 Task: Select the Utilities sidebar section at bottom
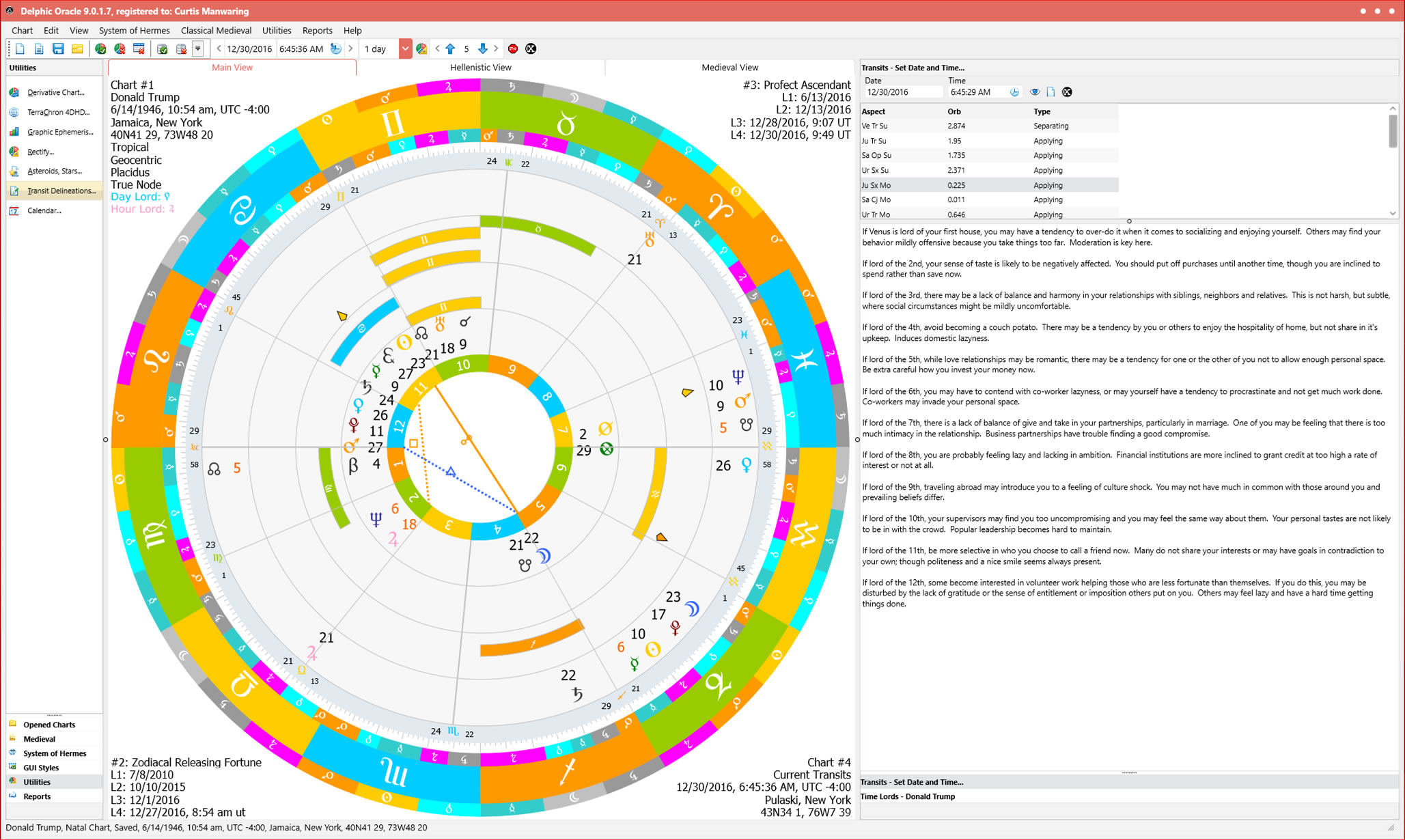55,782
